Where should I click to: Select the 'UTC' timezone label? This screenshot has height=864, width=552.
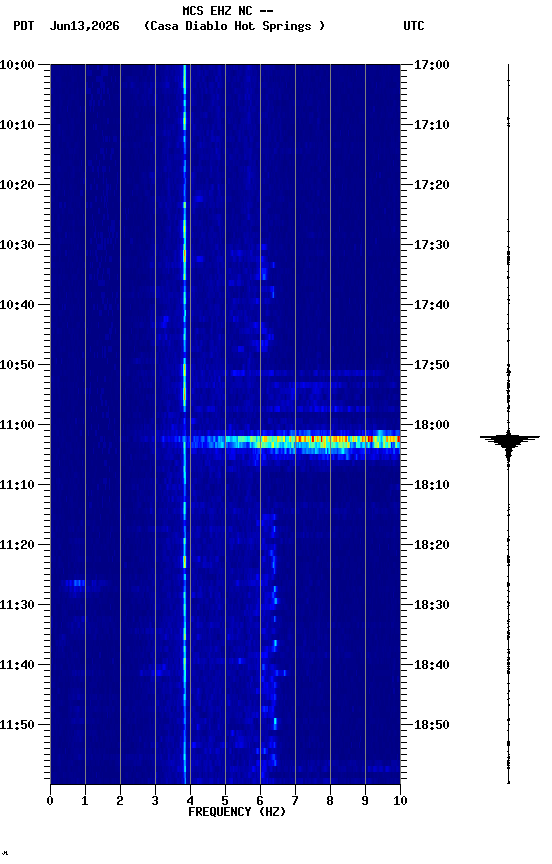pyautogui.click(x=414, y=26)
